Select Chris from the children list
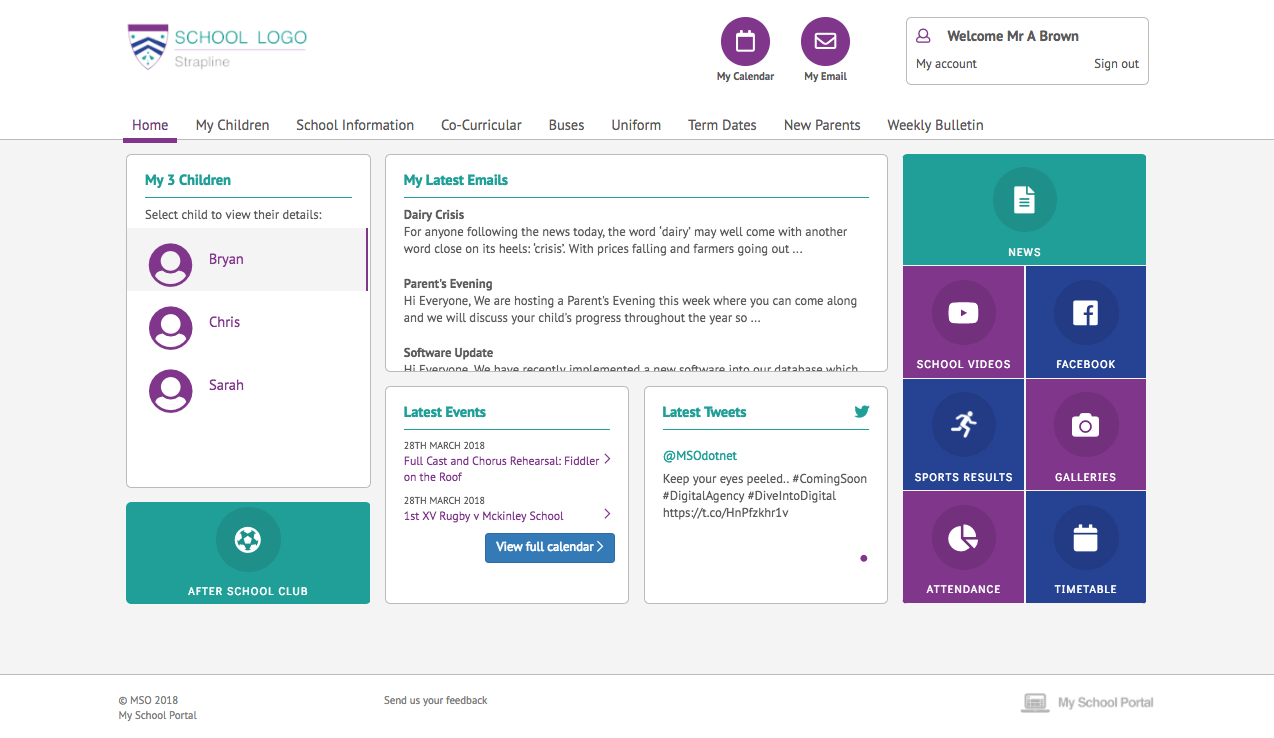Image resolution: width=1274 pixels, height=738 pixels. tap(224, 323)
